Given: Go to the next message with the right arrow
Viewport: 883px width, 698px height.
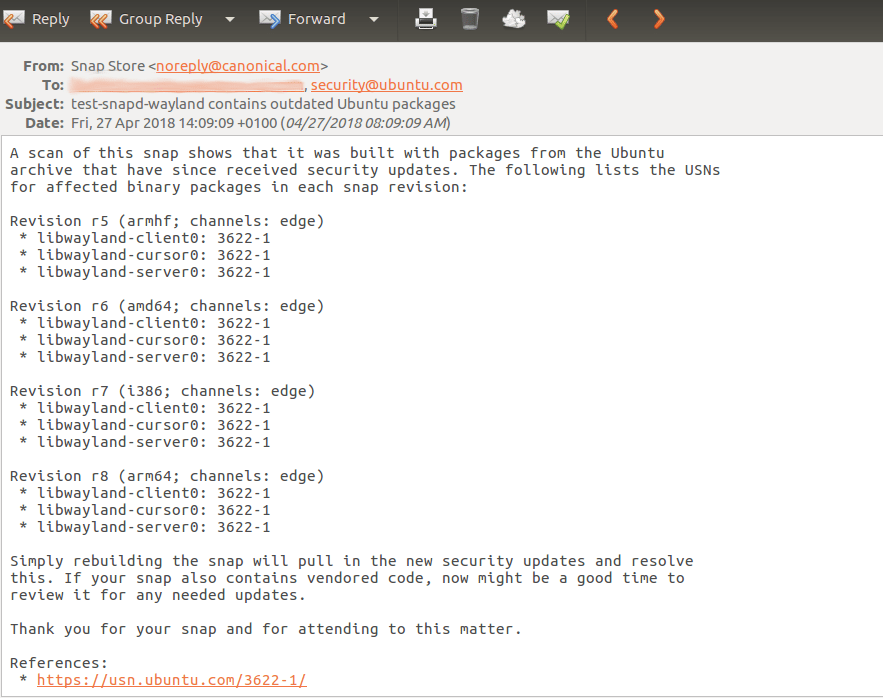Looking at the screenshot, I should pyautogui.click(x=659, y=19).
